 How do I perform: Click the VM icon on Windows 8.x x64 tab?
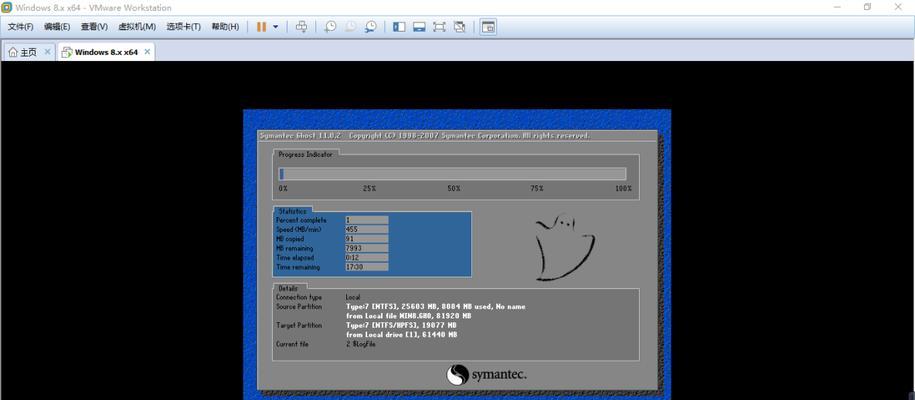[x=67, y=52]
